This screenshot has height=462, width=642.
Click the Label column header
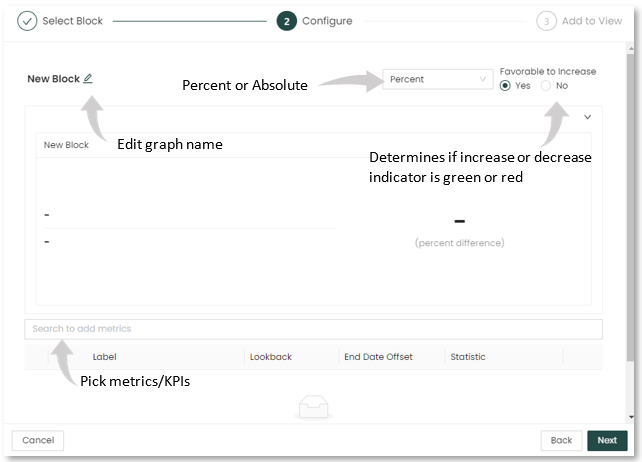(105, 357)
